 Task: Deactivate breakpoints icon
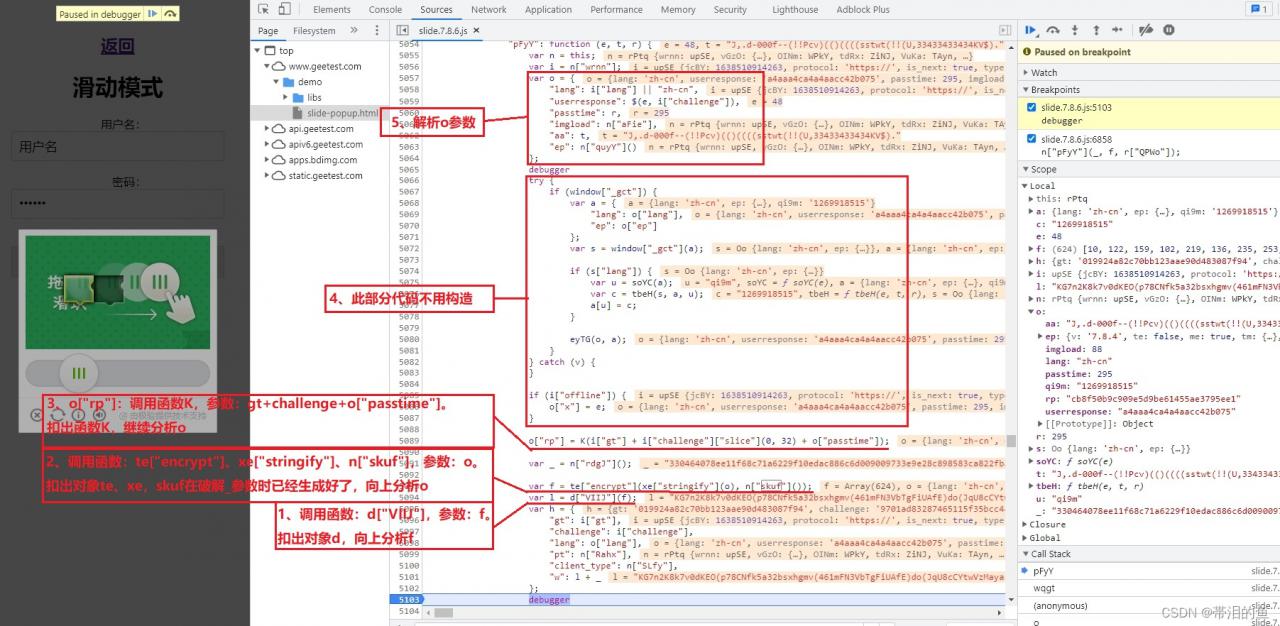click(1147, 31)
